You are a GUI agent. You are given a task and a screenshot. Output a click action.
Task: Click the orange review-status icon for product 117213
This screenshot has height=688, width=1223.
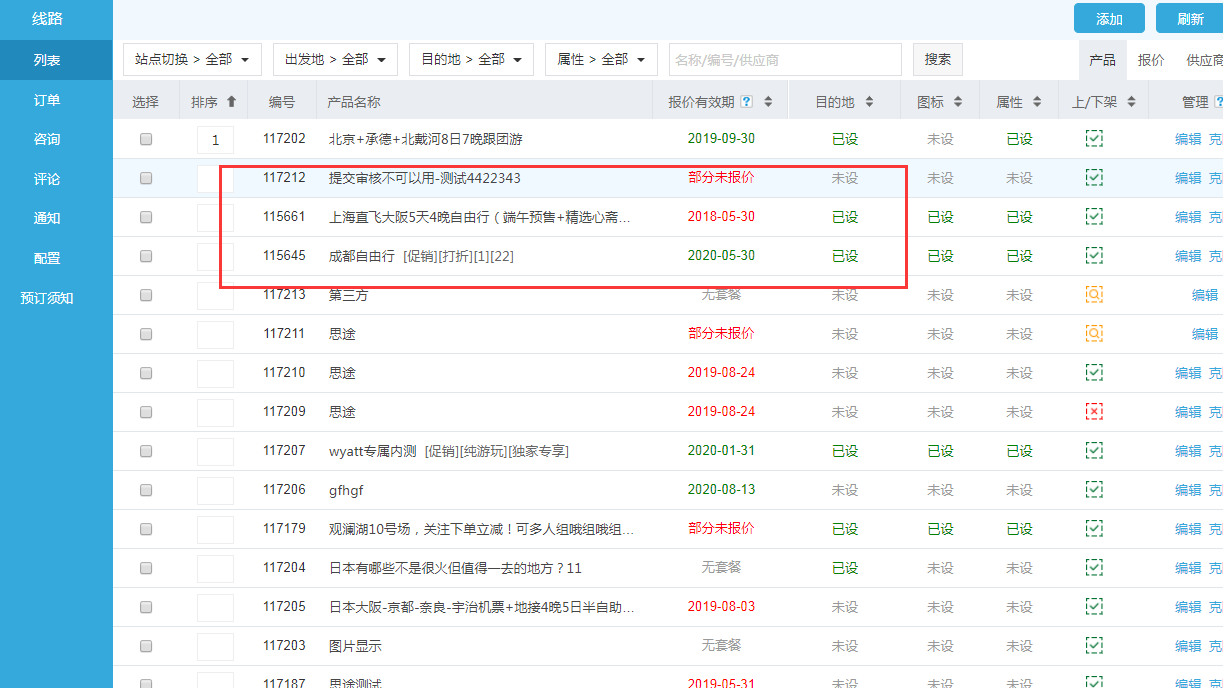point(1094,295)
